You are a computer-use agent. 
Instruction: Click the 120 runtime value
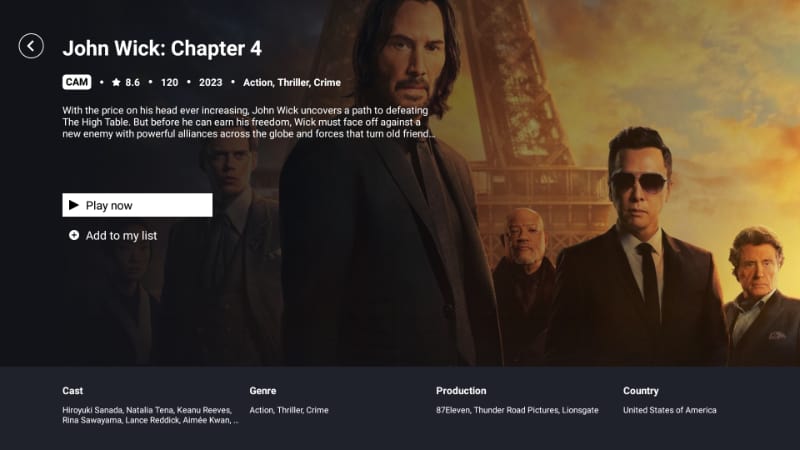pos(169,83)
